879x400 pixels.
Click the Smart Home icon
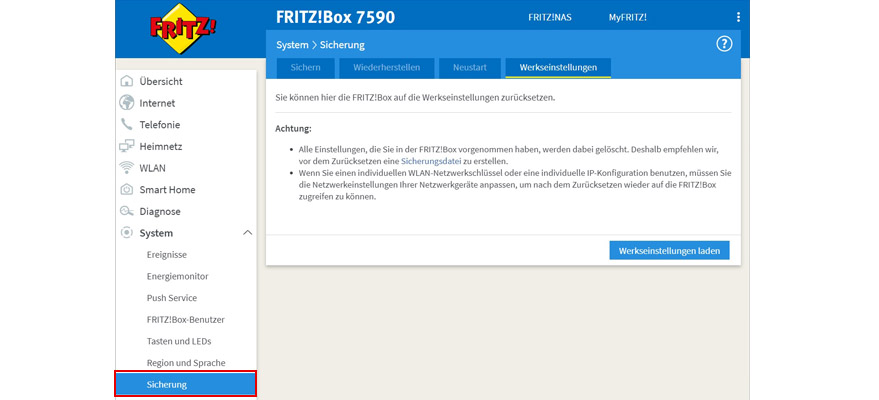127,190
